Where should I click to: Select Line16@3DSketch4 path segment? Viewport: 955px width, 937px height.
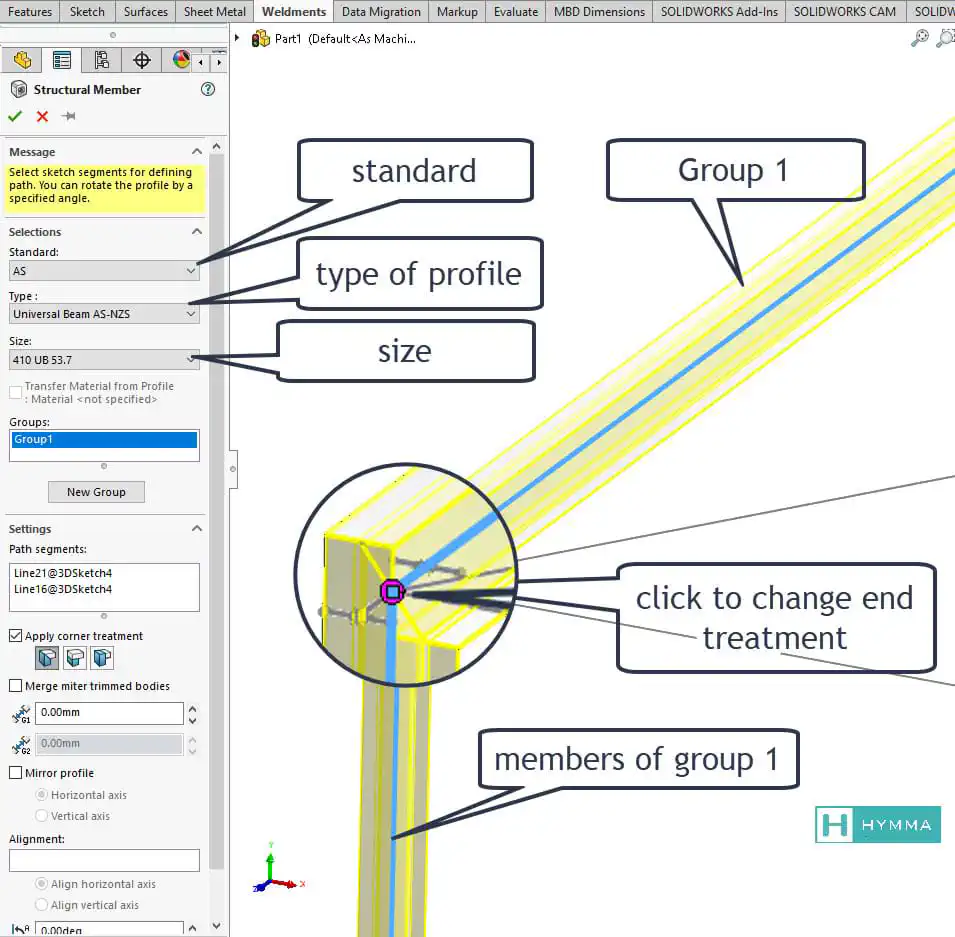tap(63, 589)
